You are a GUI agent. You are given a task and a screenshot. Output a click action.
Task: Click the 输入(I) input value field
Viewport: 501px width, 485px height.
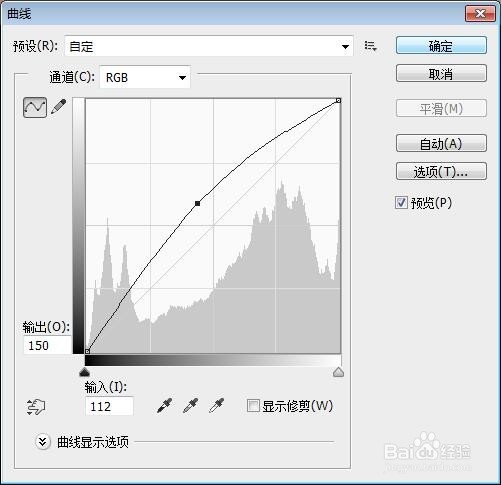coord(109,406)
